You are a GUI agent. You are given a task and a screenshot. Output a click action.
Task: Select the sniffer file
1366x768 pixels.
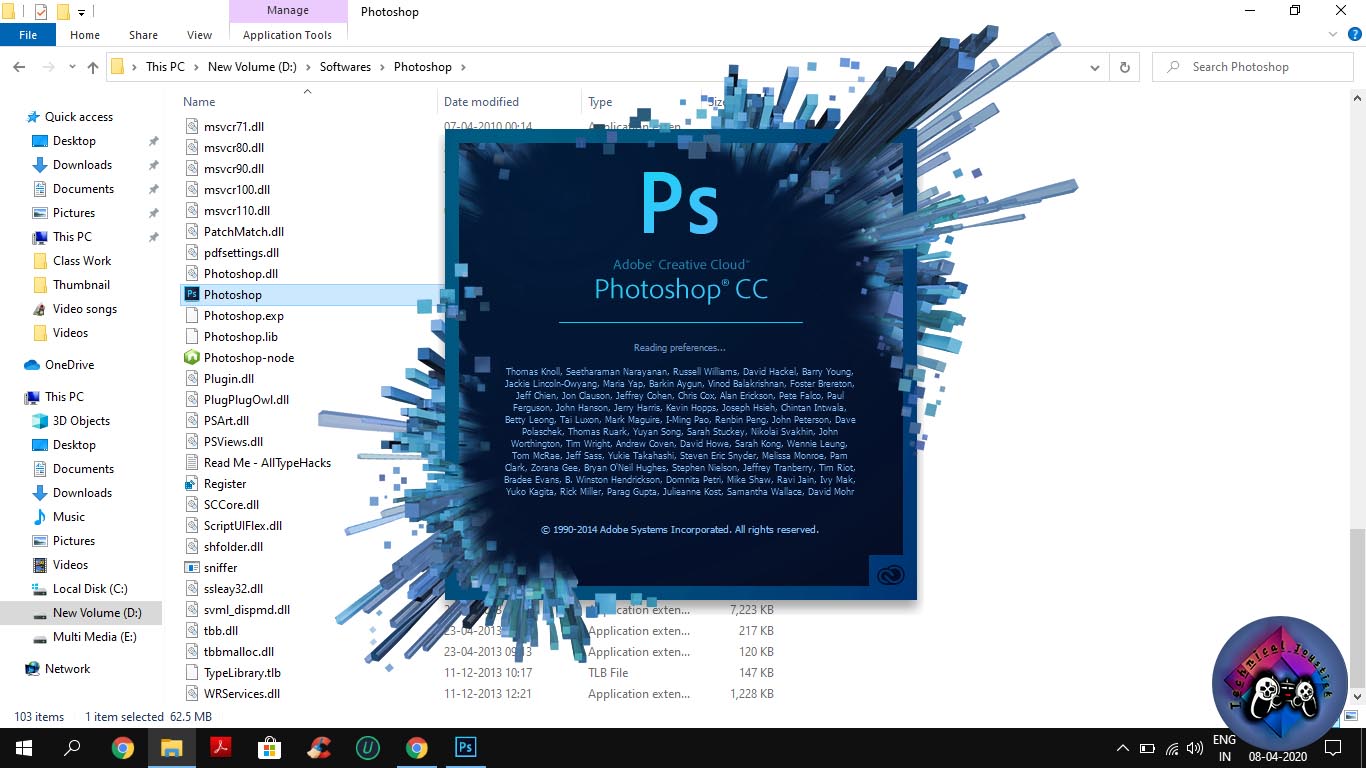(x=220, y=568)
